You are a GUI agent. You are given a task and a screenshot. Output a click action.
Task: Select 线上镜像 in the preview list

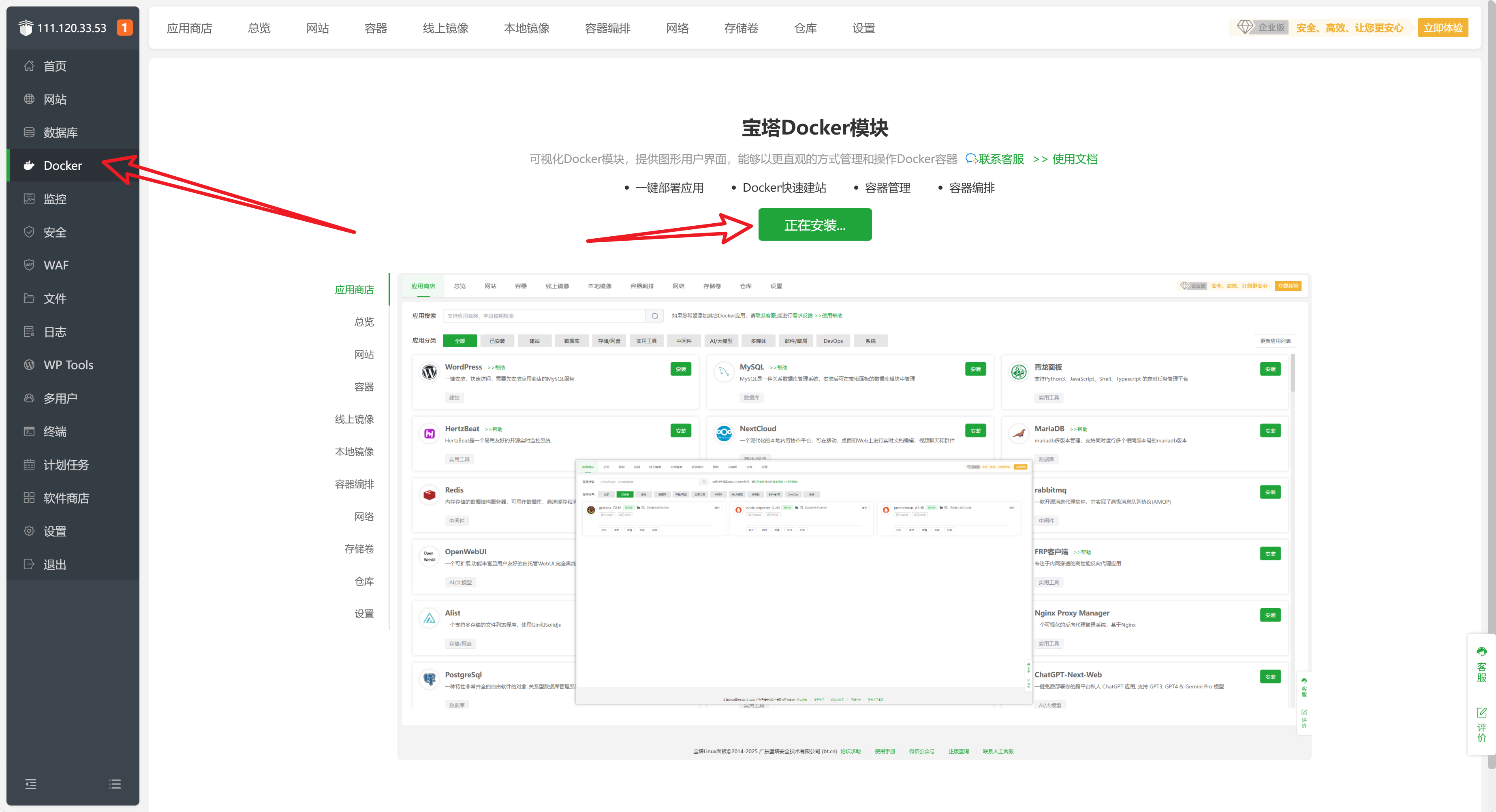pos(354,419)
